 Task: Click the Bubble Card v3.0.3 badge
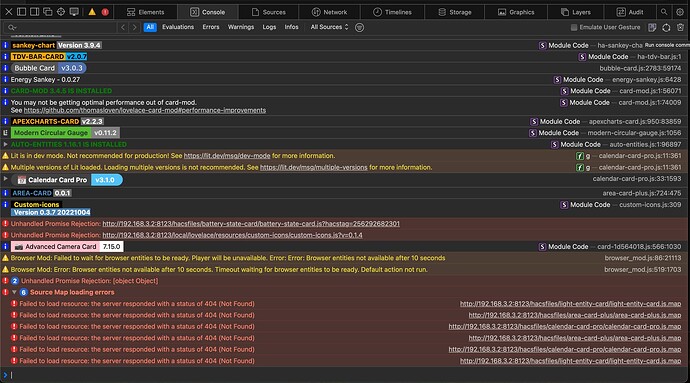tap(48, 68)
